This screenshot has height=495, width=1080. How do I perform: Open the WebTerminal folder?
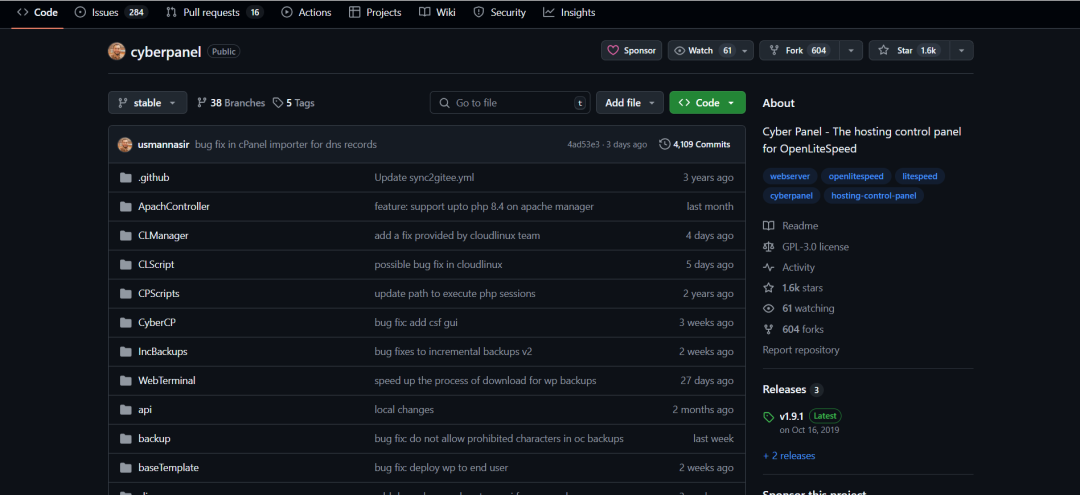[167, 380]
